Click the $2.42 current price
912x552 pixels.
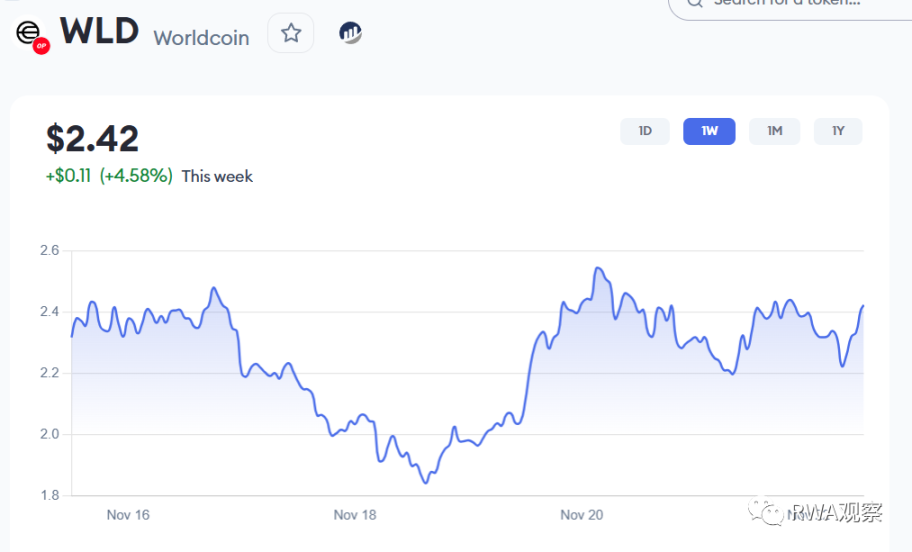[x=92, y=138]
